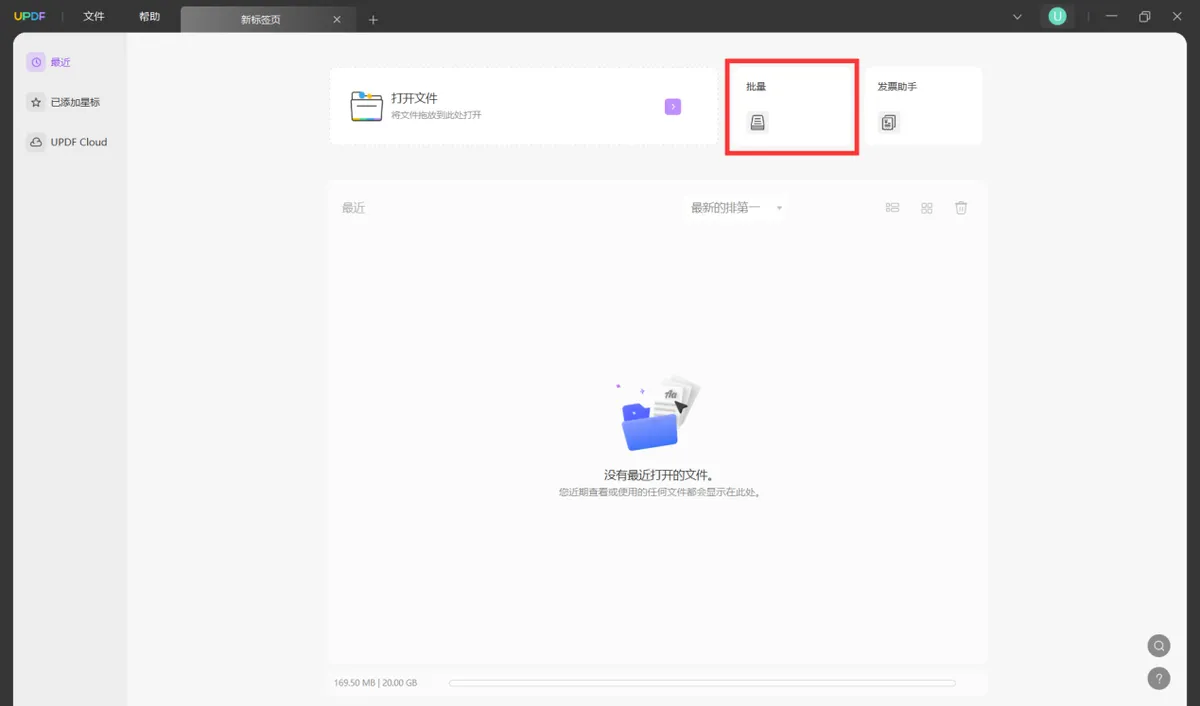Open the 文件 menu
This screenshot has width=1200, height=706.
click(94, 17)
